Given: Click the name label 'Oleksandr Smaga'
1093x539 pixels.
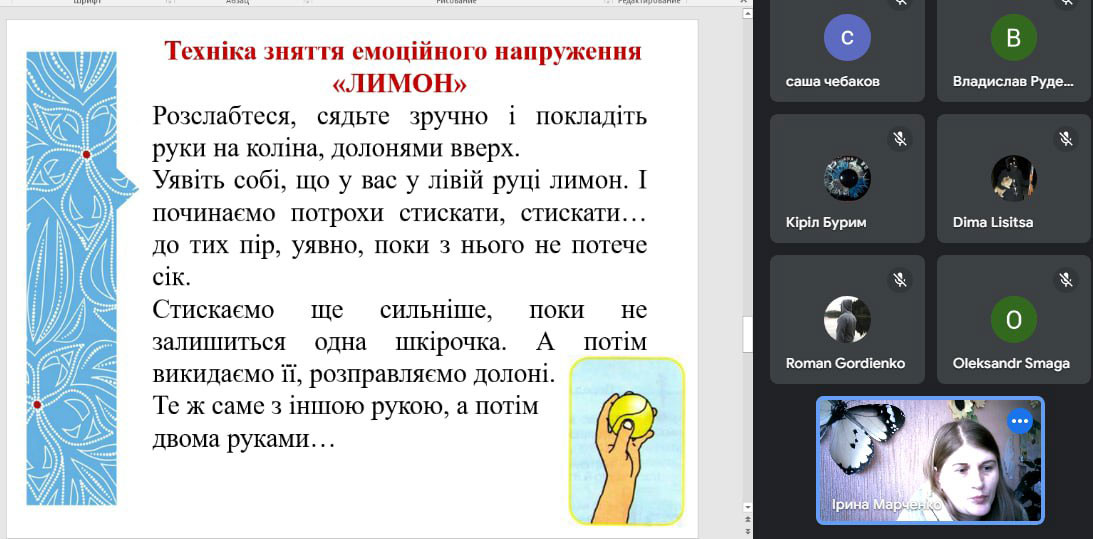Looking at the screenshot, I should coord(1011,363).
